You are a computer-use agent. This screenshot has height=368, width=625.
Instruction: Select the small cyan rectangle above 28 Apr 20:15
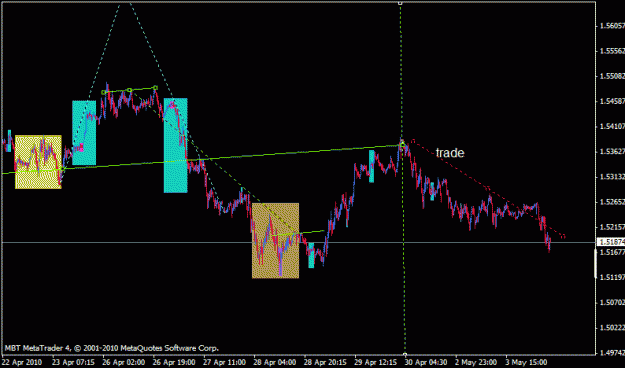point(311,255)
